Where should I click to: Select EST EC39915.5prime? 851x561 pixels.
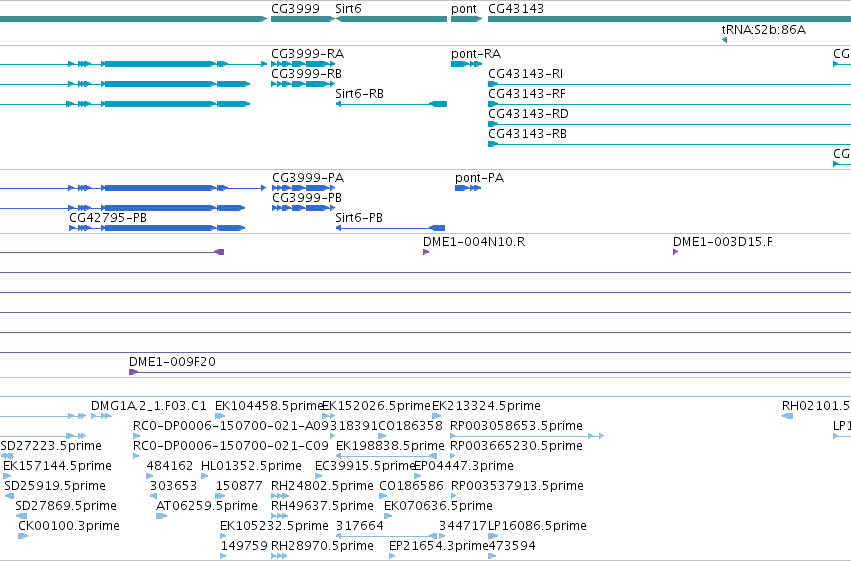click(365, 466)
